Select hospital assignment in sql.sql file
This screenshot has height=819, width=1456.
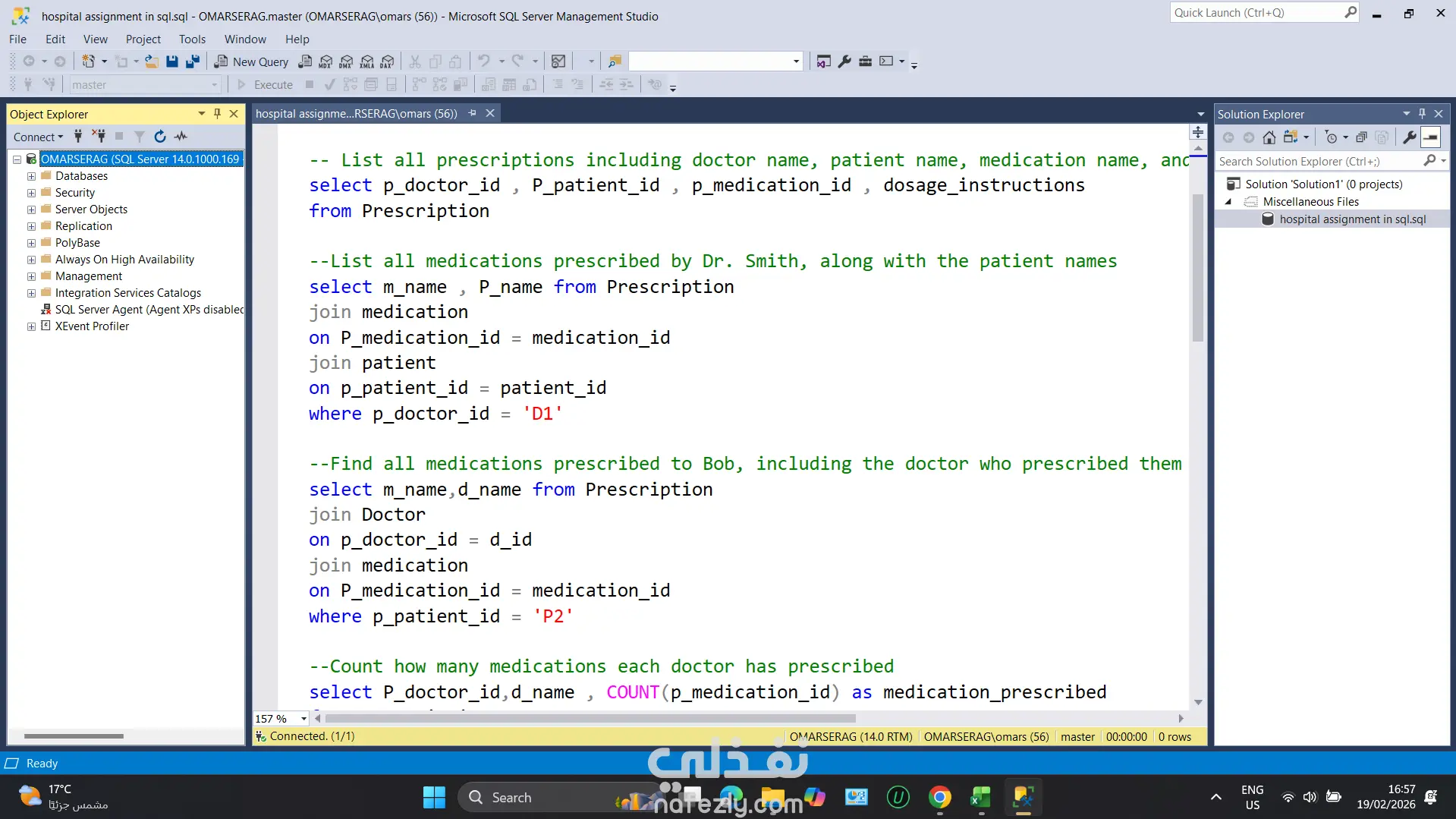tap(1352, 219)
